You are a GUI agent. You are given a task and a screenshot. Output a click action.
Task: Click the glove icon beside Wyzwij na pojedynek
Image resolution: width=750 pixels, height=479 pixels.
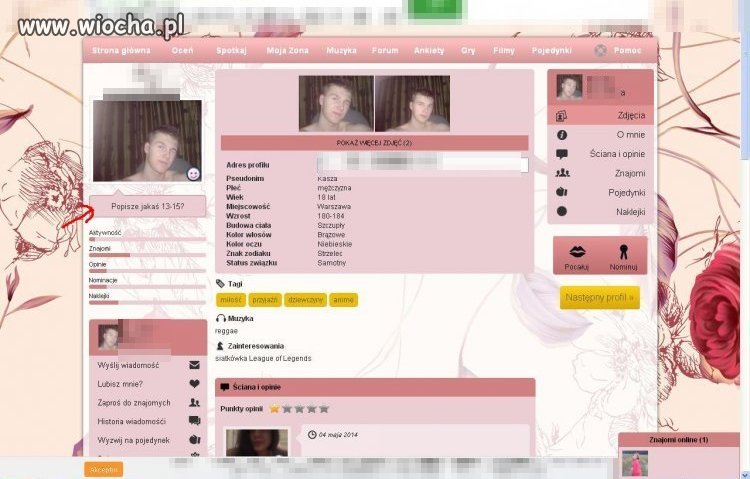[195, 439]
